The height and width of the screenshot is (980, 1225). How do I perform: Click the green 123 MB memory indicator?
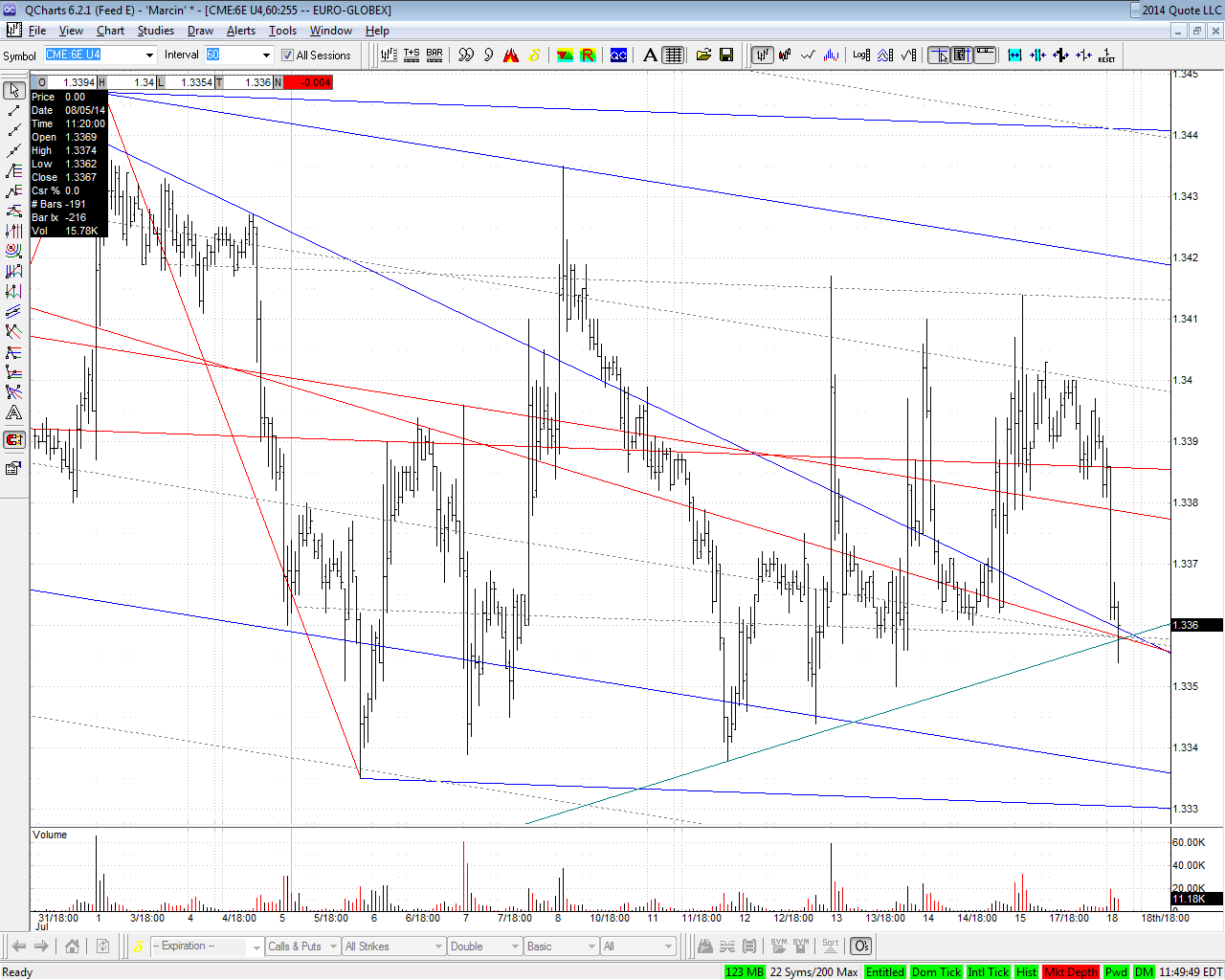[745, 972]
